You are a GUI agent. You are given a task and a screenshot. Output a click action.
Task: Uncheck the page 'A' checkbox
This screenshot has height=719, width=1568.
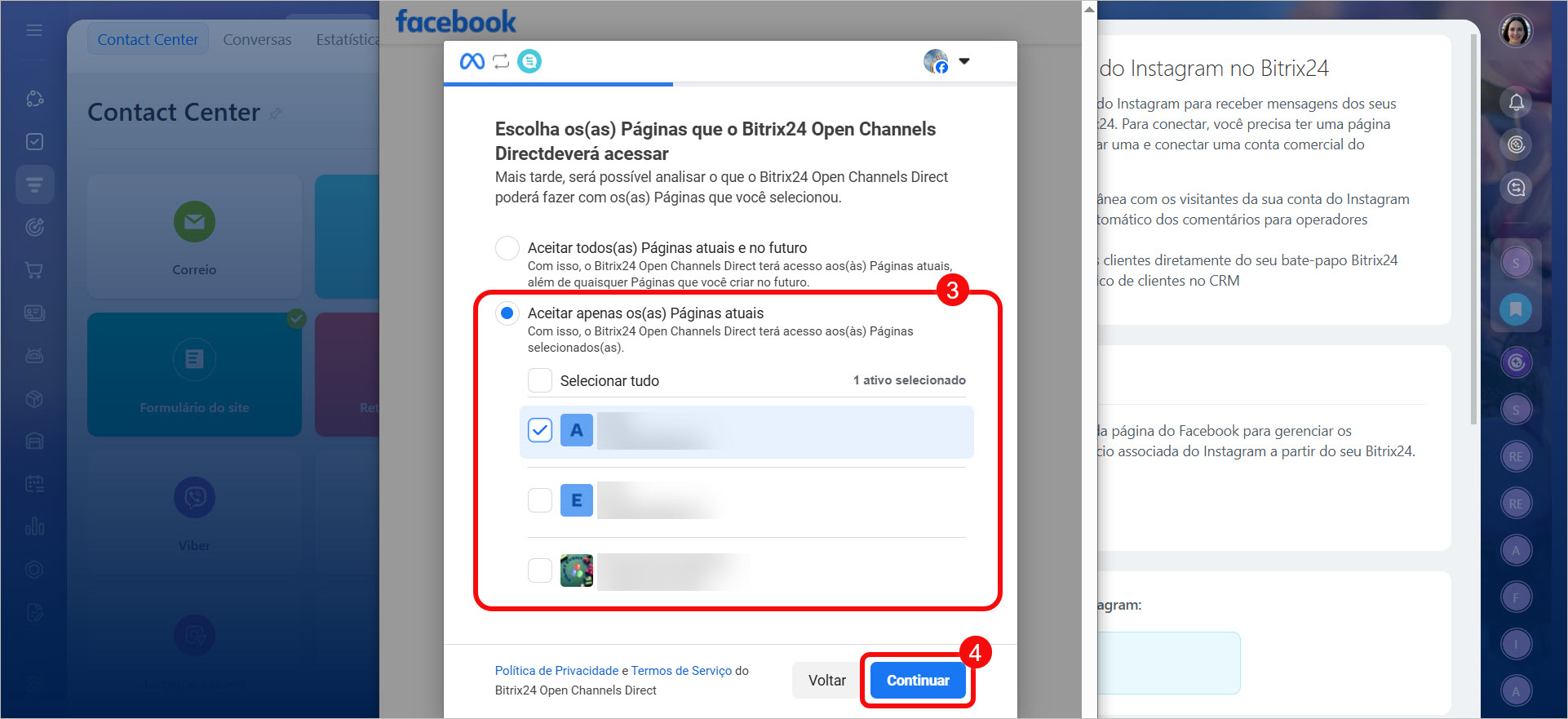click(540, 430)
